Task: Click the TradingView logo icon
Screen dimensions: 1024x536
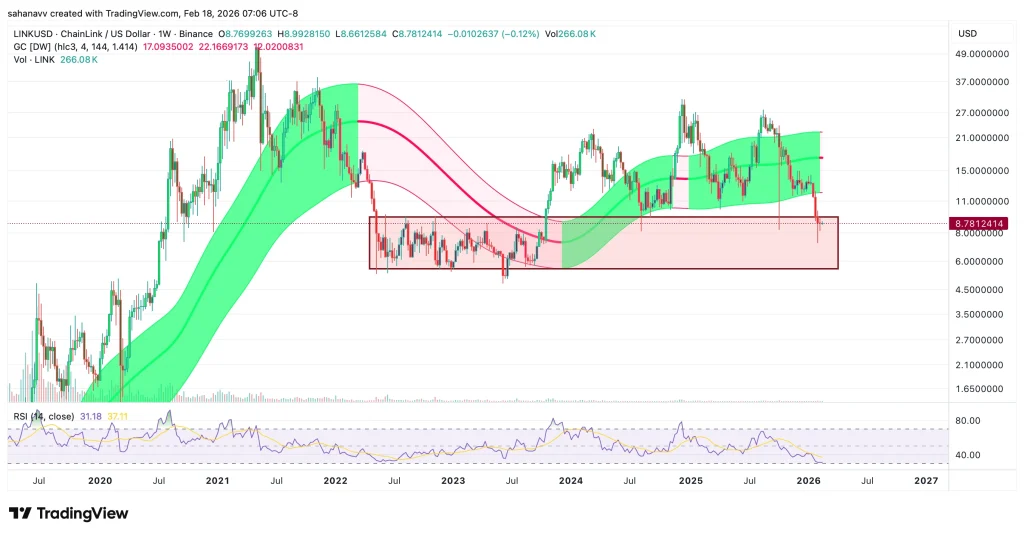Action: coord(21,513)
